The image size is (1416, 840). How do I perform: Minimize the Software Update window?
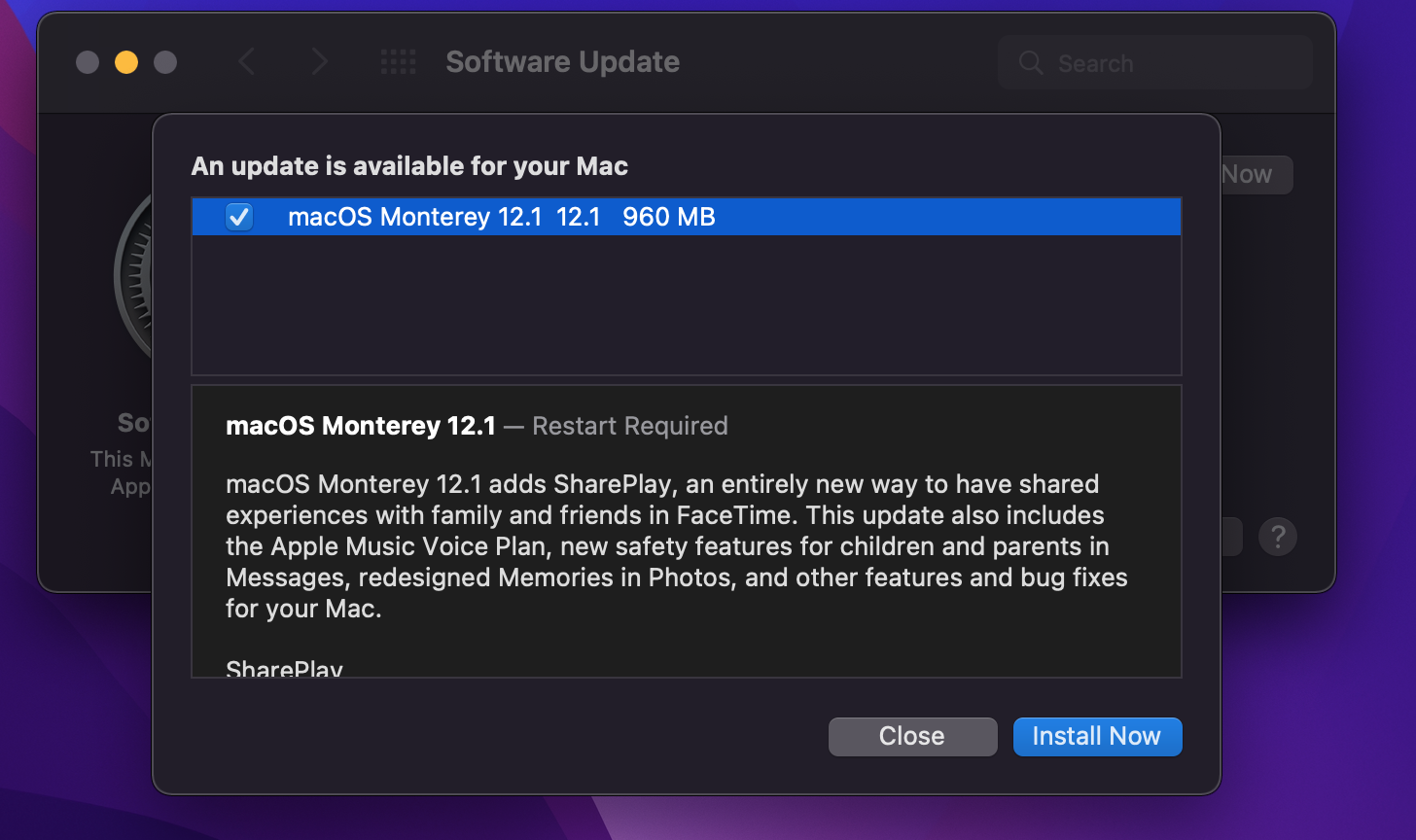[126, 62]
